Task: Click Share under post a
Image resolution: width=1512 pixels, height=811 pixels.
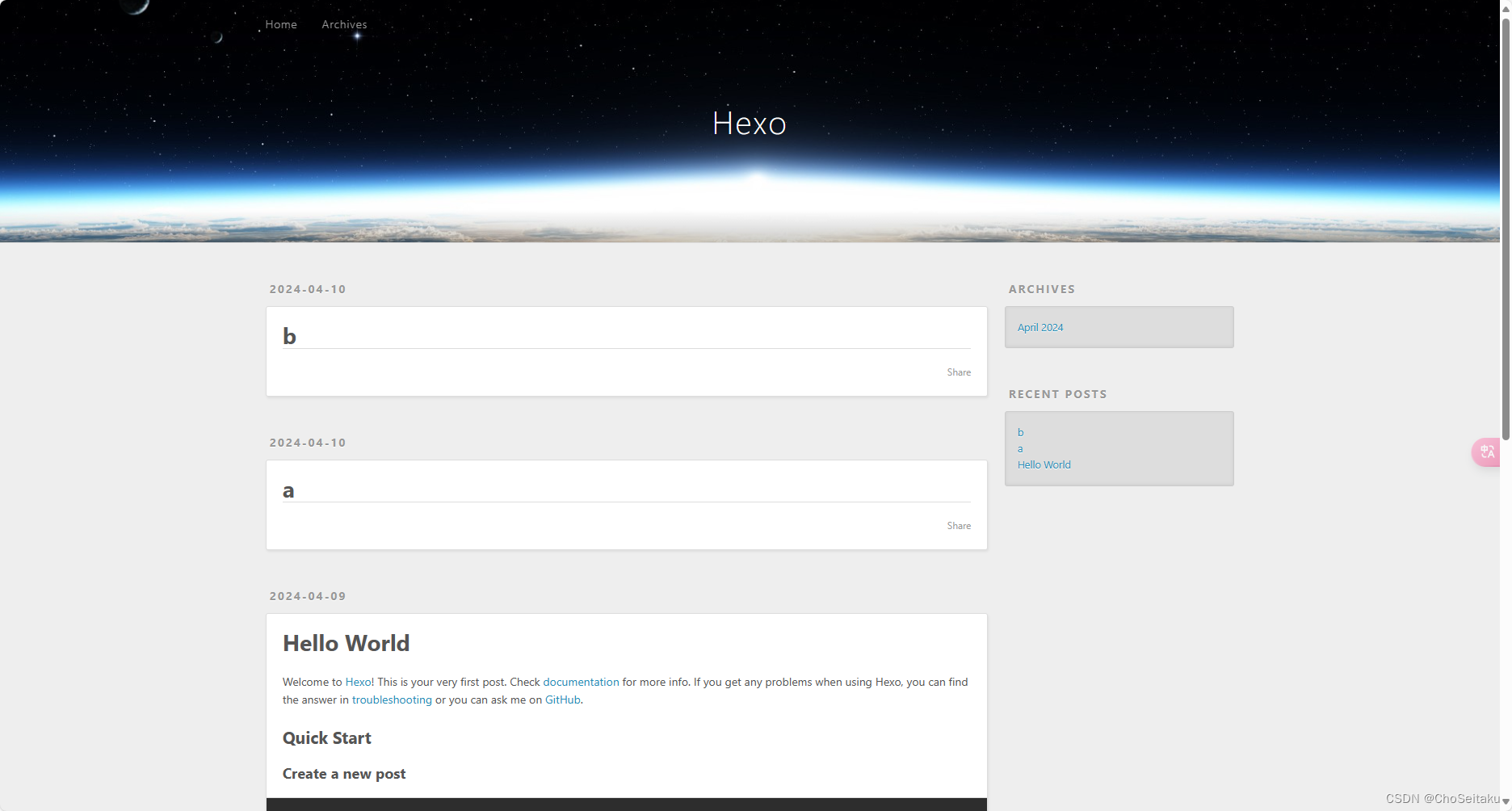Action: pos(959,526)
